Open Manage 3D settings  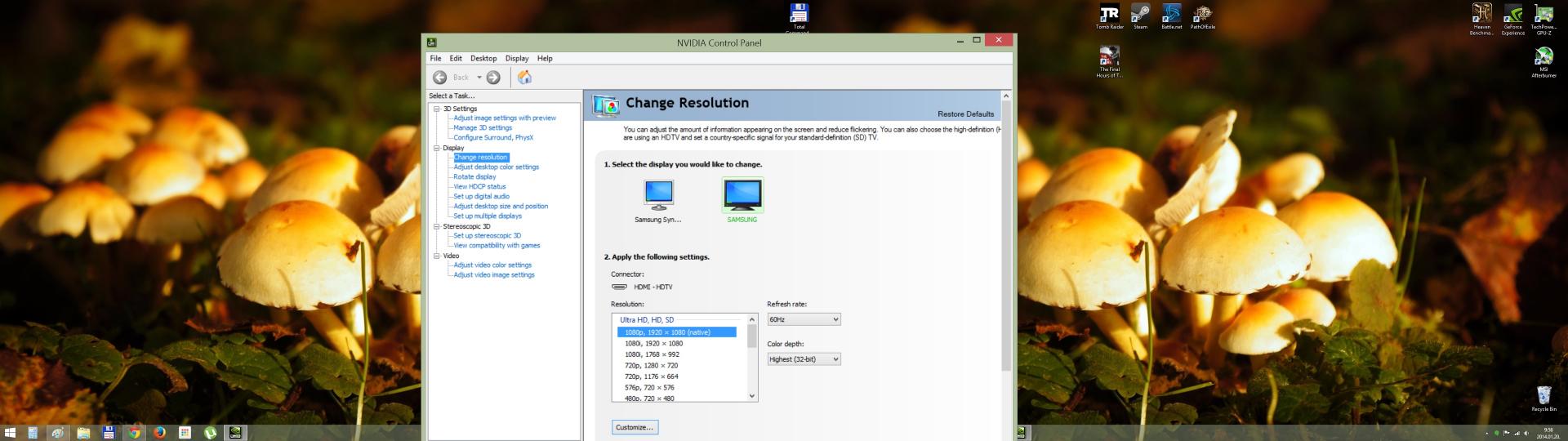[x=483, y=128]
